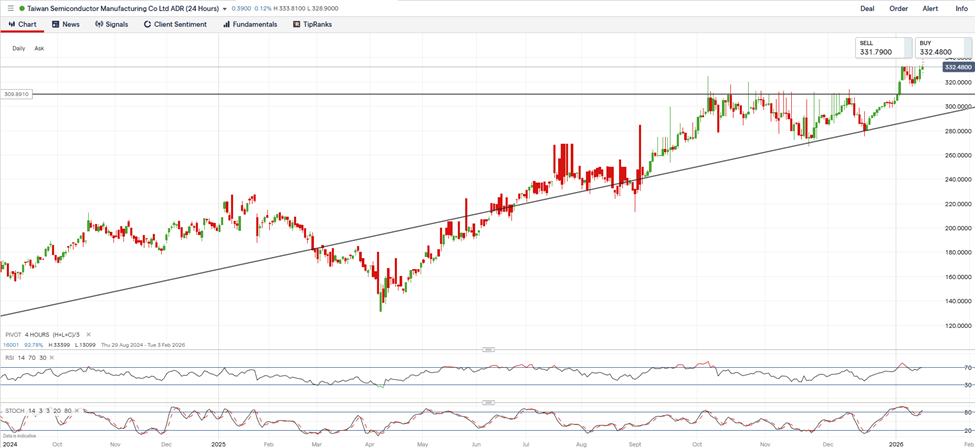975x448 pixels.
Task: Open the Client Sentiment tab label
Action: pyautogui.click(x=180, y=24)
